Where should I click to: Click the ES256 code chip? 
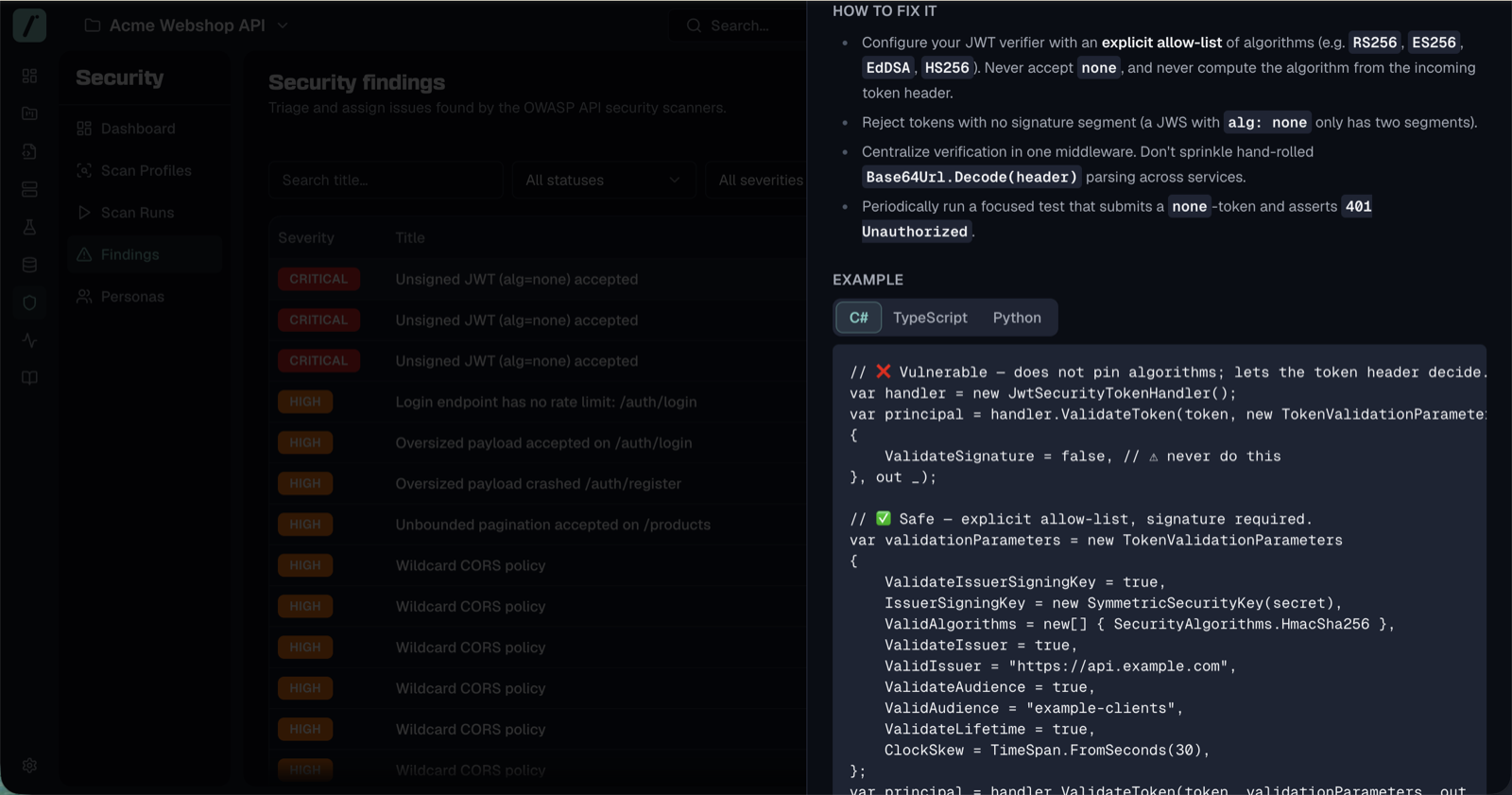point(1434,43)
